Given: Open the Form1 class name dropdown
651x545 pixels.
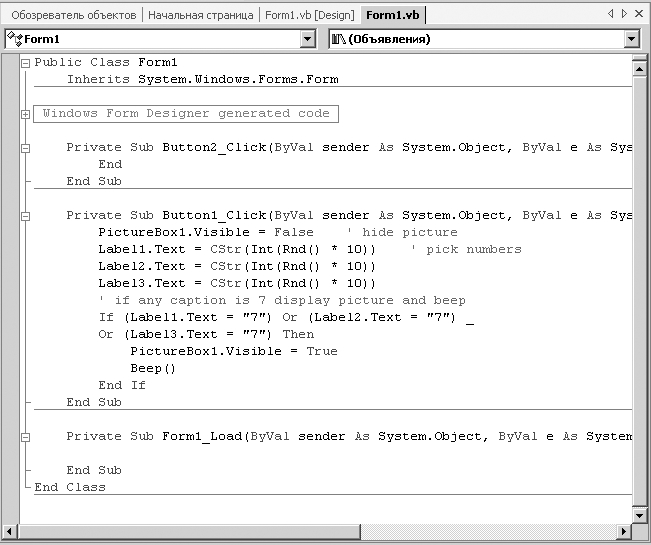Looking at the screenshot, I should (307, 39).
